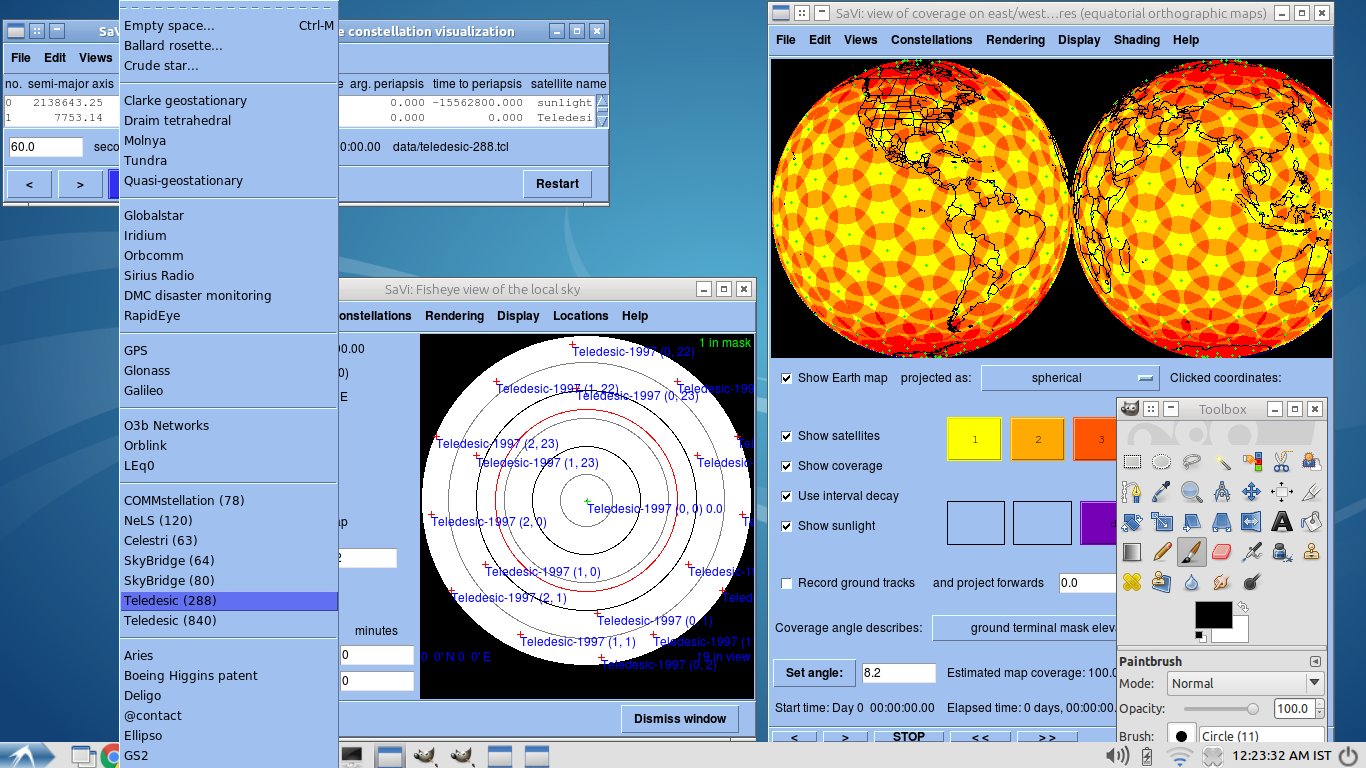The width and height of the screenshot is (1366, 768).
Task: Select the Airbrush tool
Action: [1251, 552]
